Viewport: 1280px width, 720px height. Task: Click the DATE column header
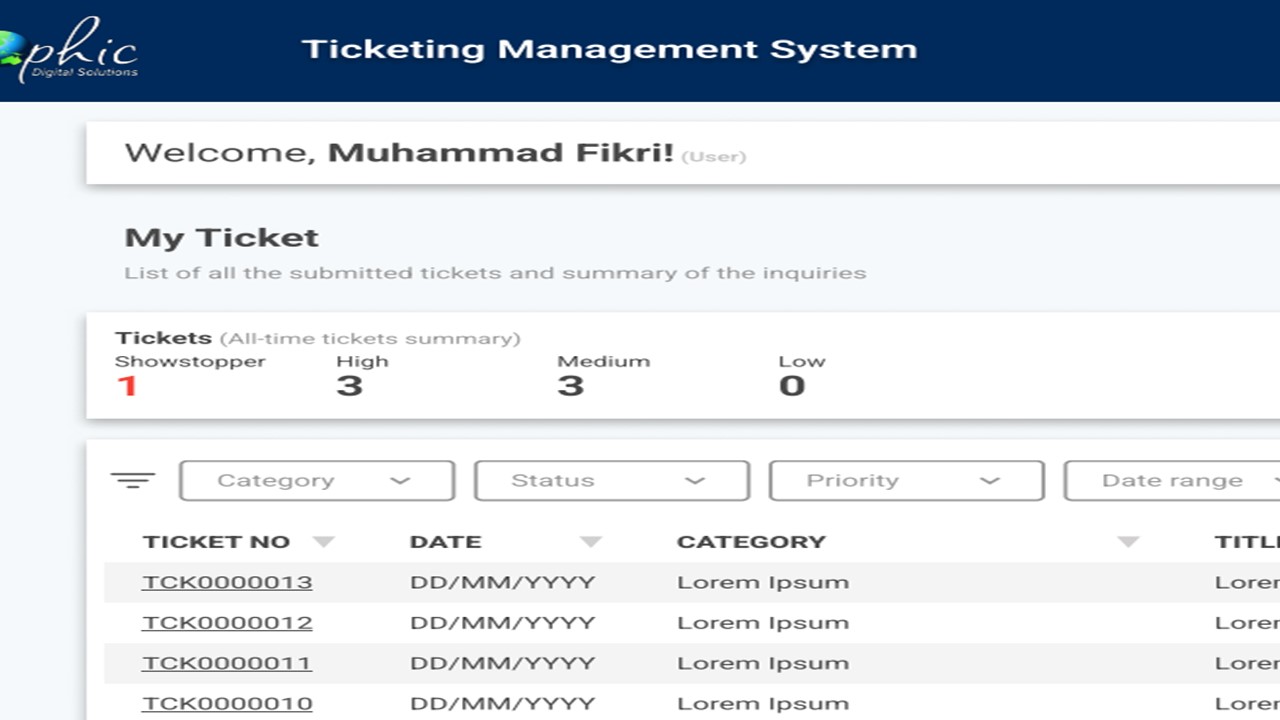point(446,542)
